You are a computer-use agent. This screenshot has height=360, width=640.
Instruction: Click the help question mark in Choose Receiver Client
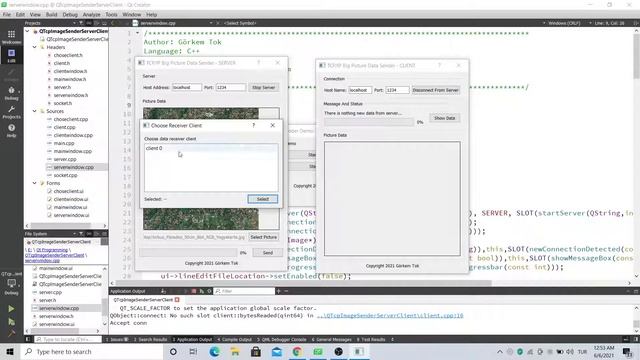[x=253, y=125]
